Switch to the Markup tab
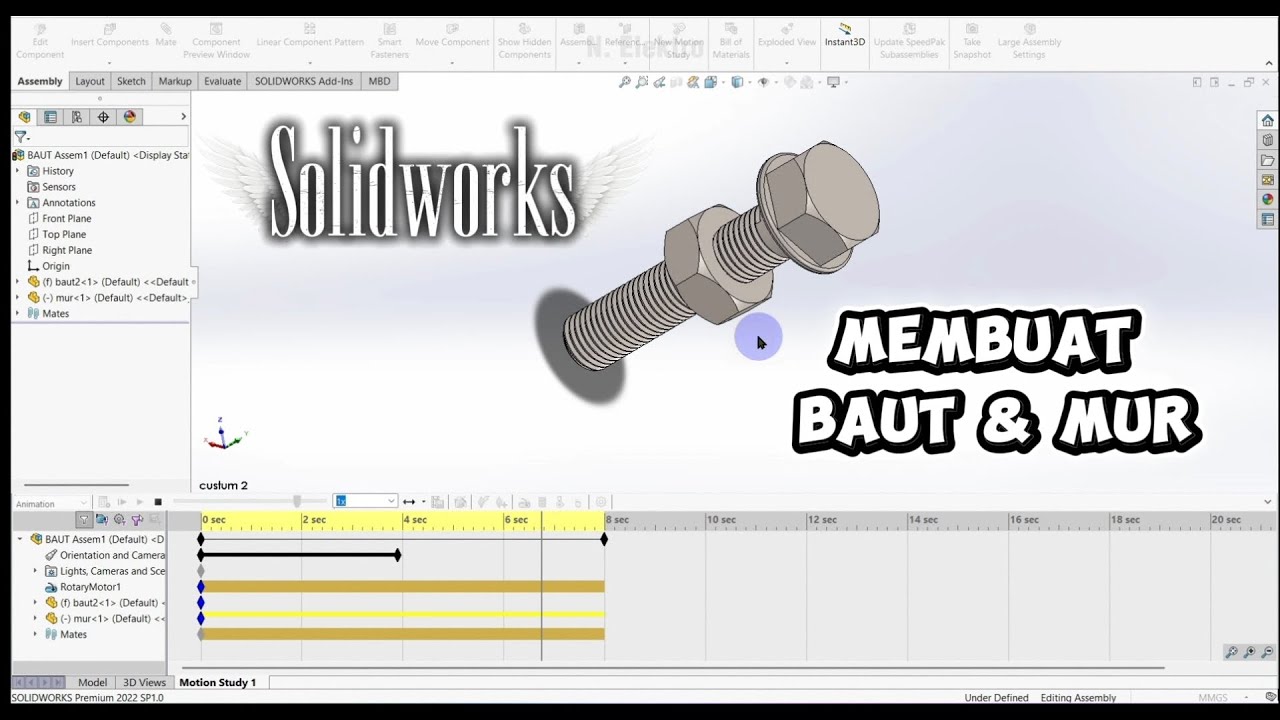1280x720 pixels. point(175,81)
